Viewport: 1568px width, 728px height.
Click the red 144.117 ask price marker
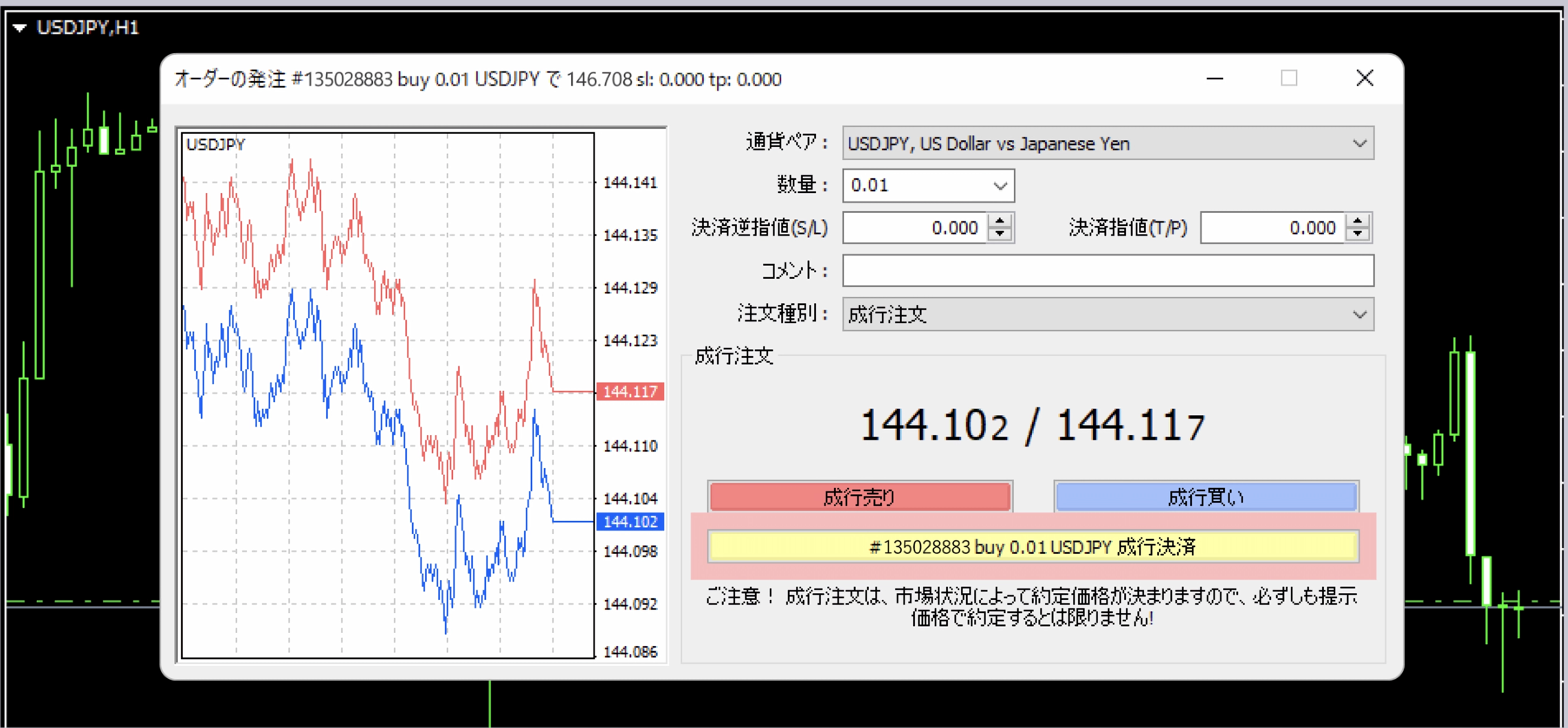629,392
